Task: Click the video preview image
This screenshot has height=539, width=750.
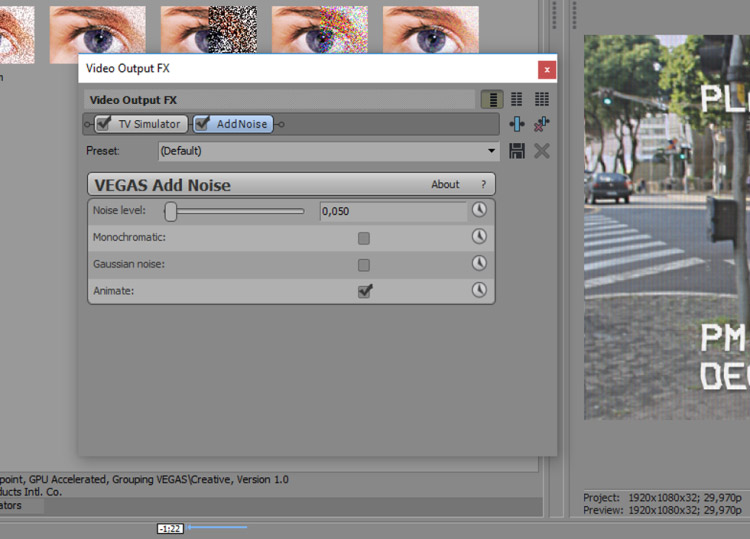Action: pyautogui.click(x=667, y=227)
